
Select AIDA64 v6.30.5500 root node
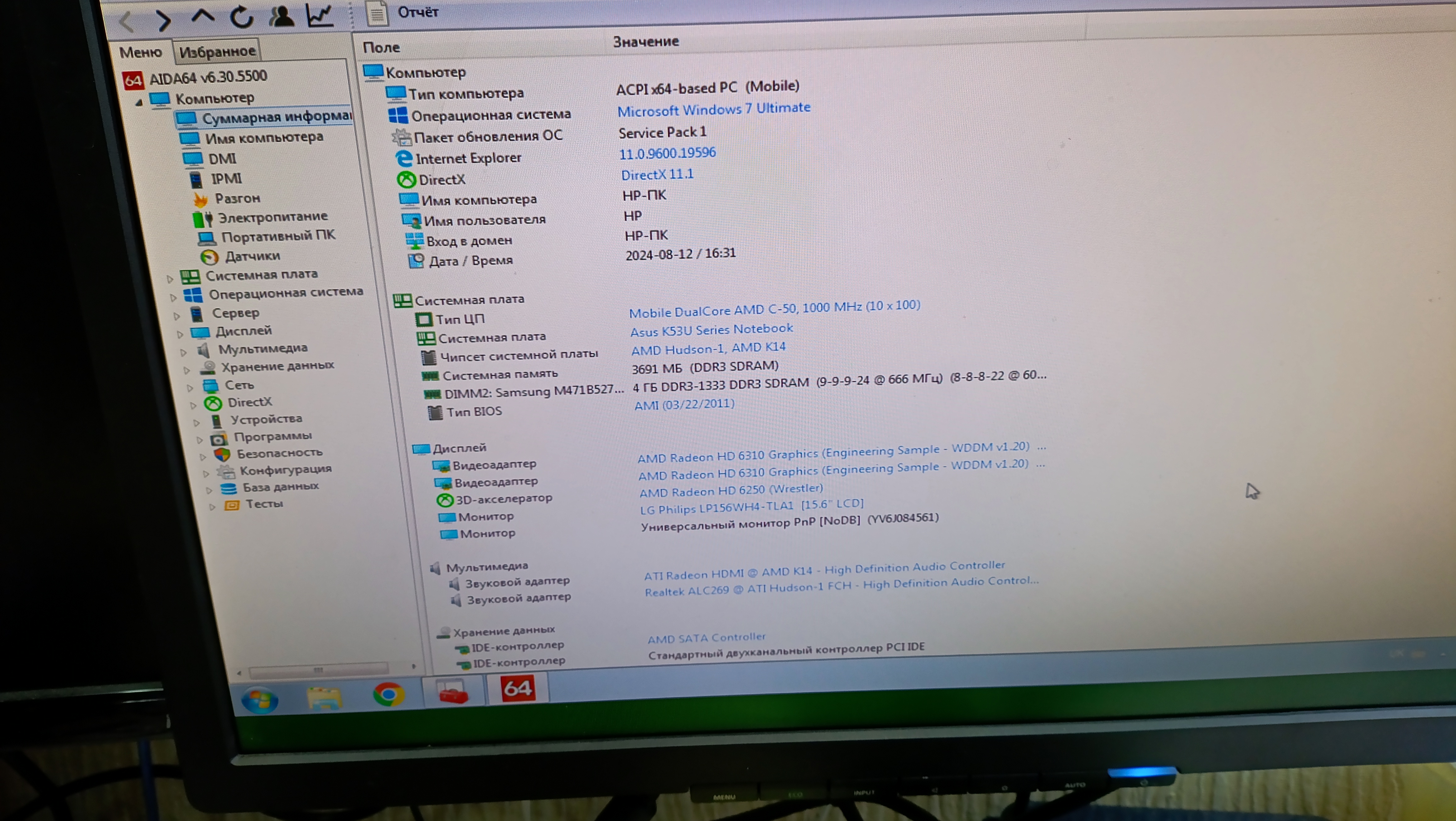[x=195, y=78]
